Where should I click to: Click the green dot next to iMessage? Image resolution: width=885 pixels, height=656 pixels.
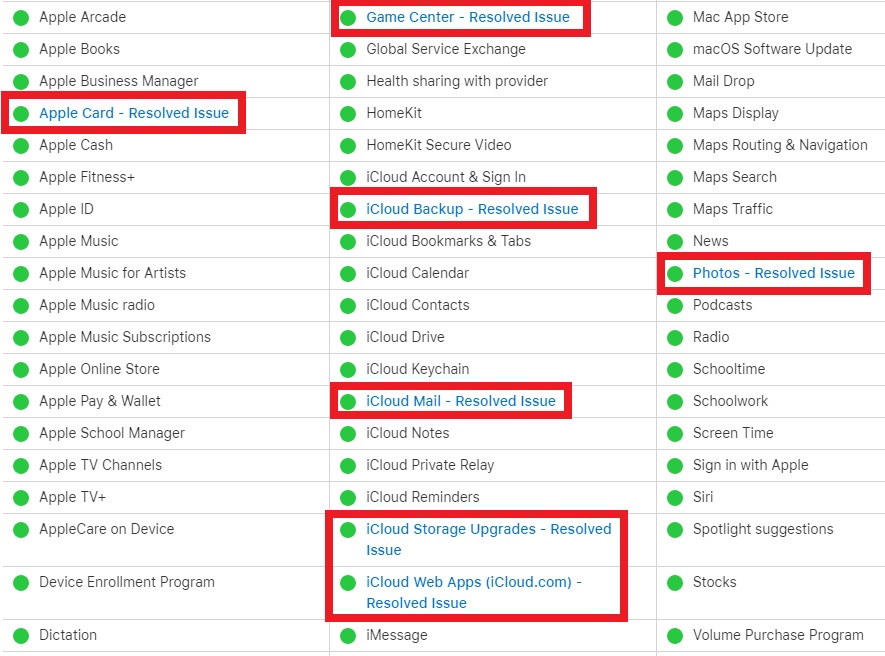point(348,636)
